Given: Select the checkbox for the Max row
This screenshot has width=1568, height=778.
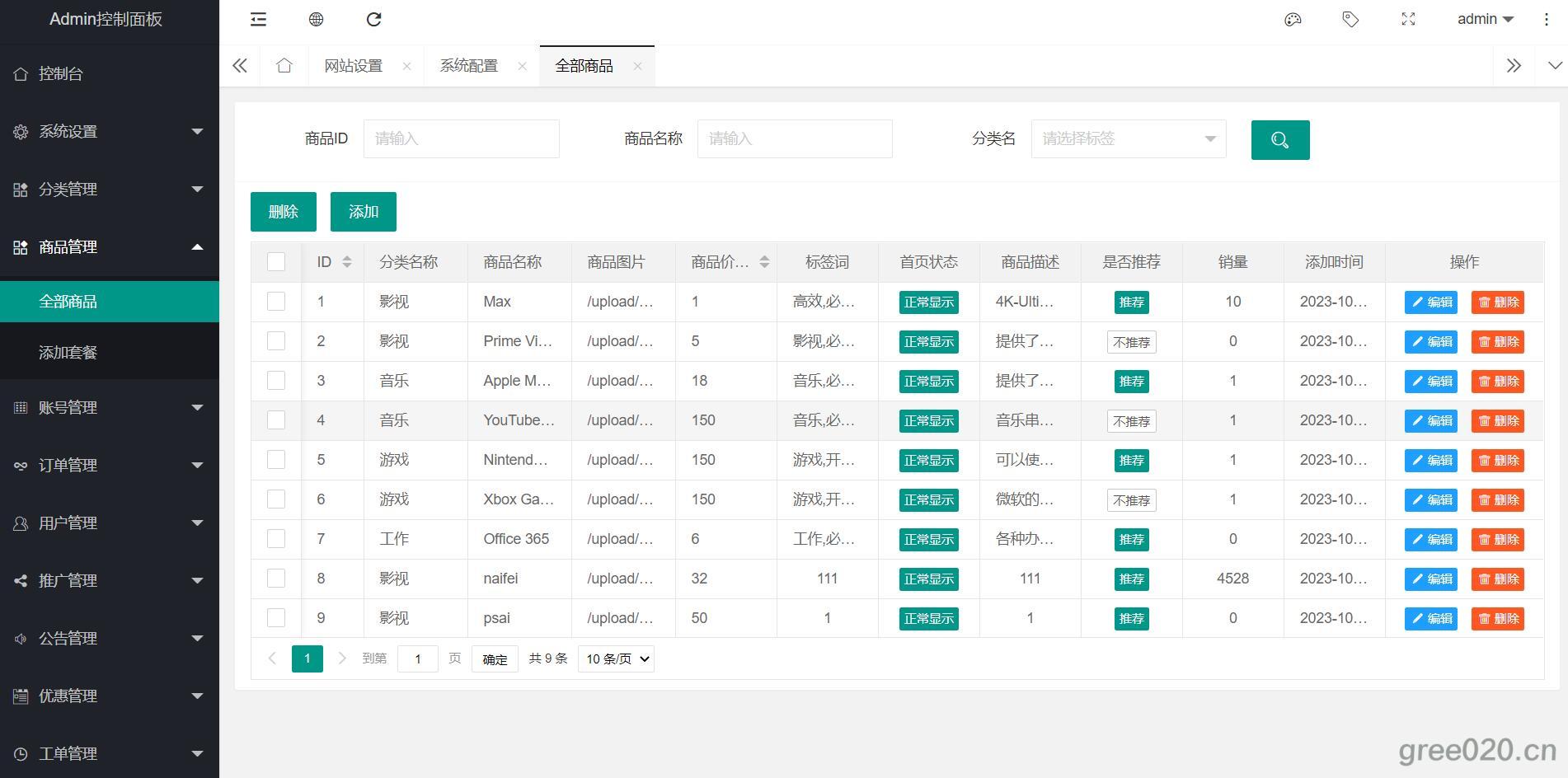Looking at the screenshot, I should click(x=276, y=302).
